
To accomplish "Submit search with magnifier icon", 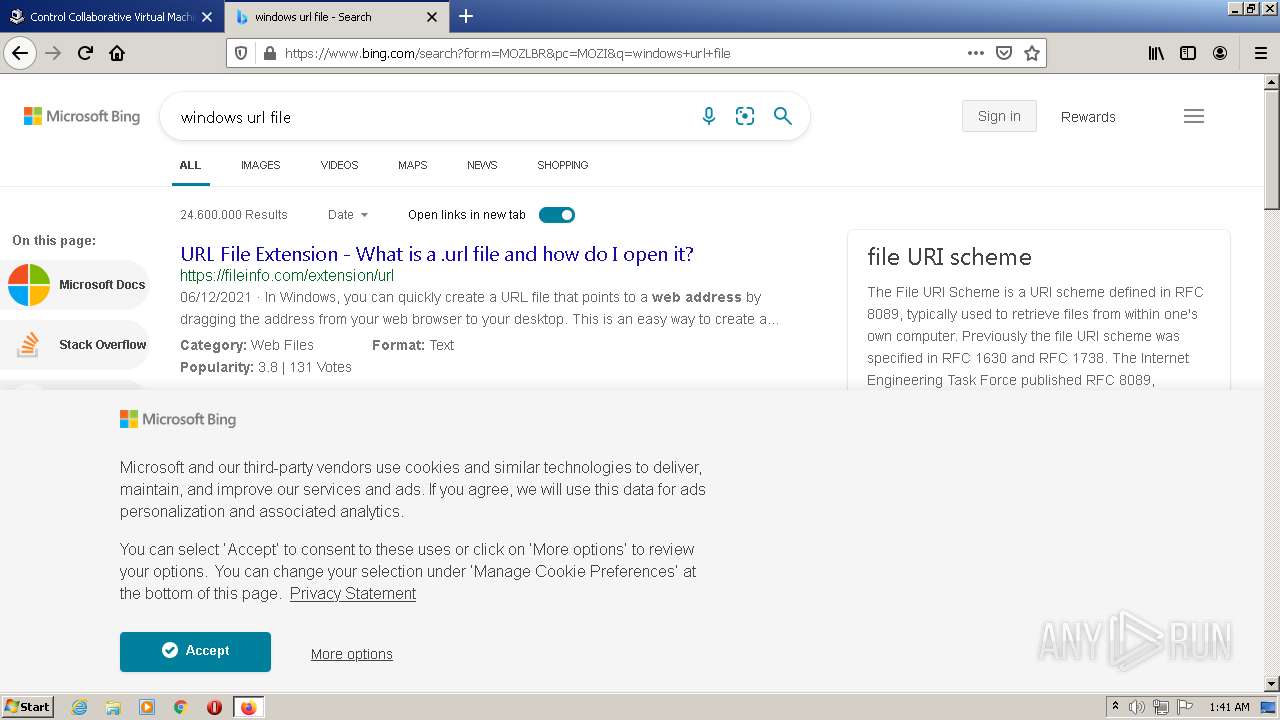I will (x=783, y=116).
